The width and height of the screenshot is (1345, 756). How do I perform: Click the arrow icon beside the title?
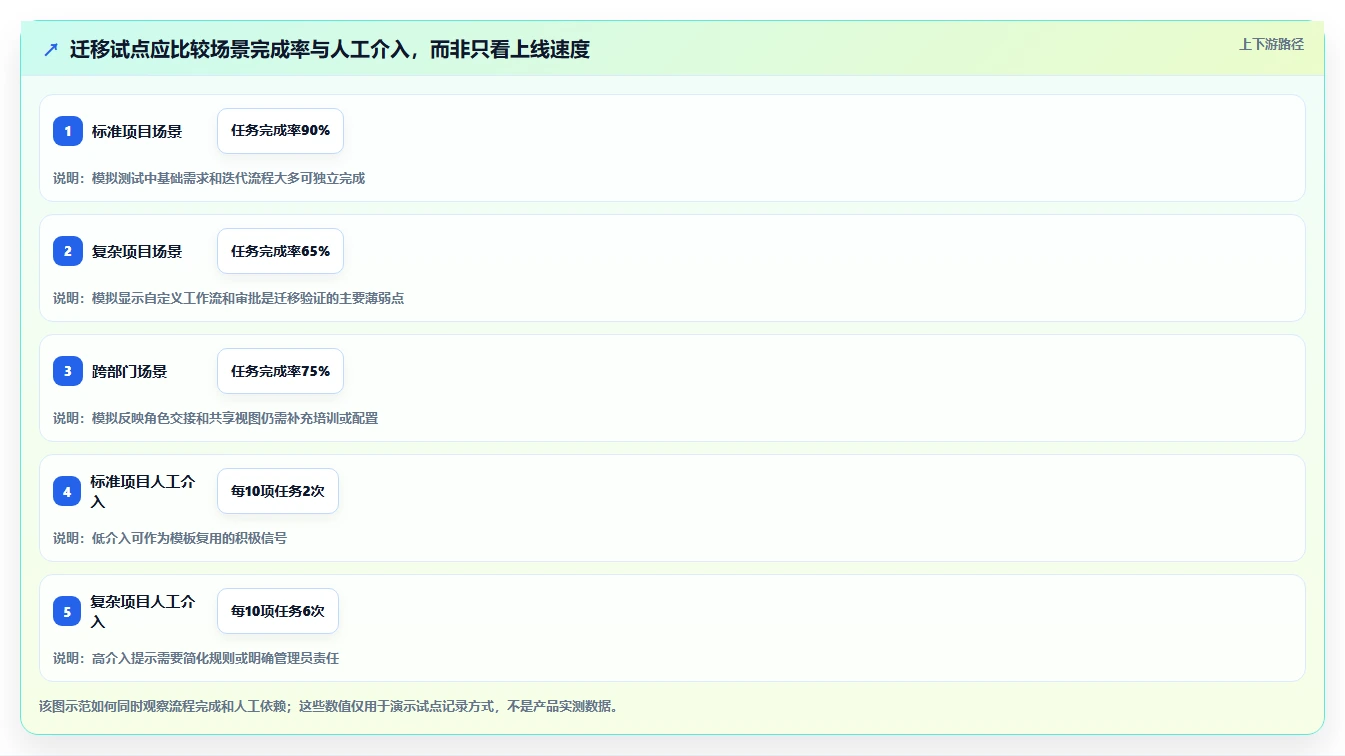click(x=51, y=49)
